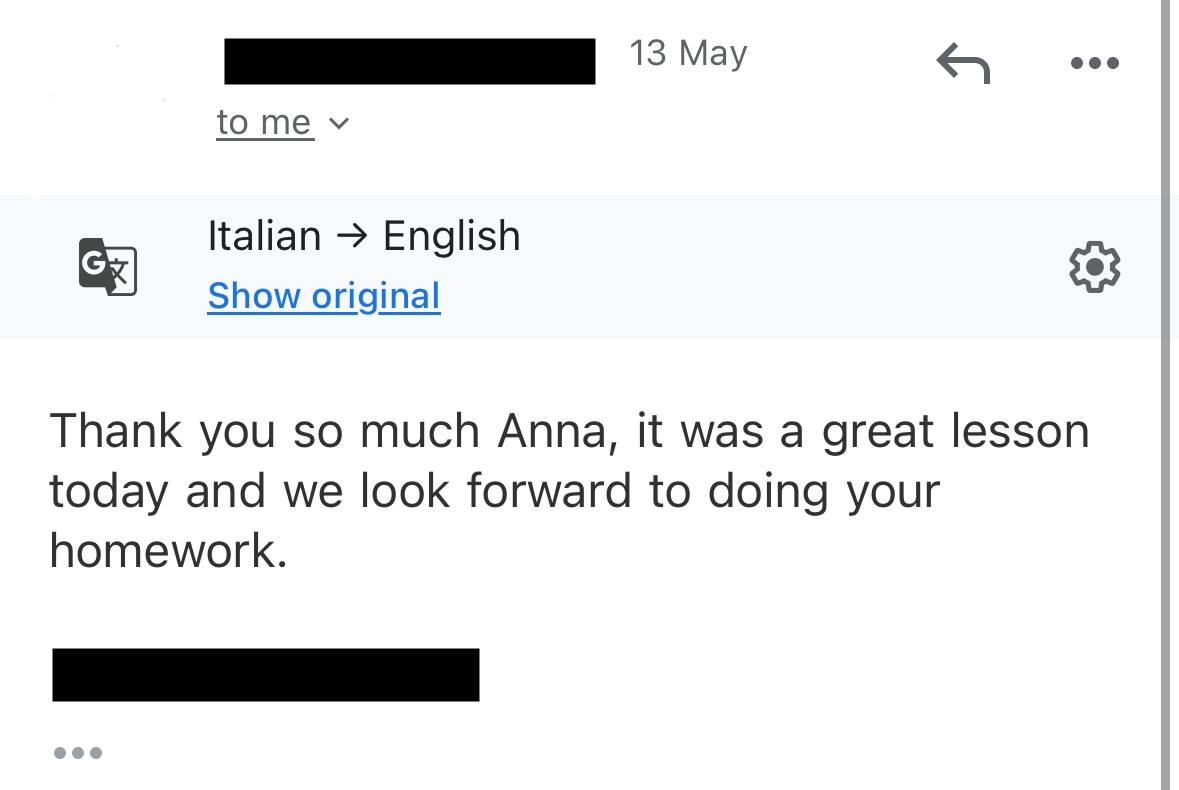Click the redacted signature block below the message
Screen dimensions: 1179x790
pyautogui.click(x=265, y=675)
